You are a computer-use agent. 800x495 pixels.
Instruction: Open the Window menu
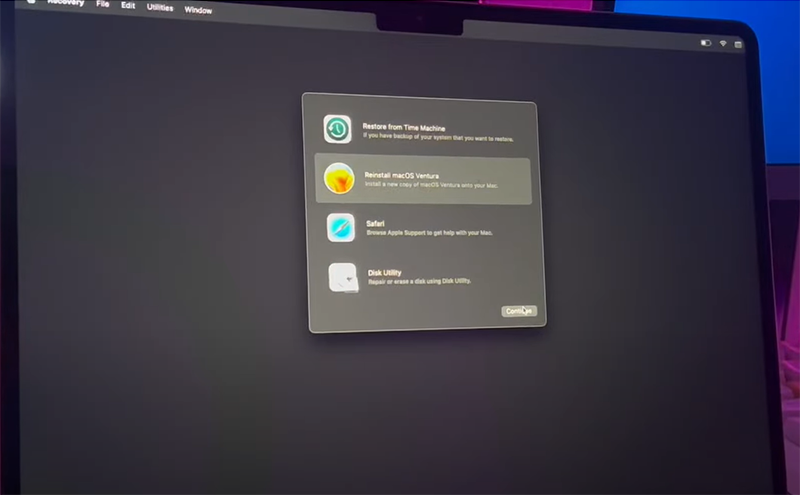198,10
